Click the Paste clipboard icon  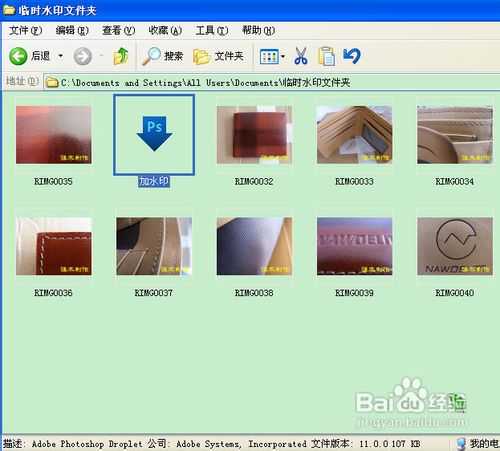click(x=327, y=56)
